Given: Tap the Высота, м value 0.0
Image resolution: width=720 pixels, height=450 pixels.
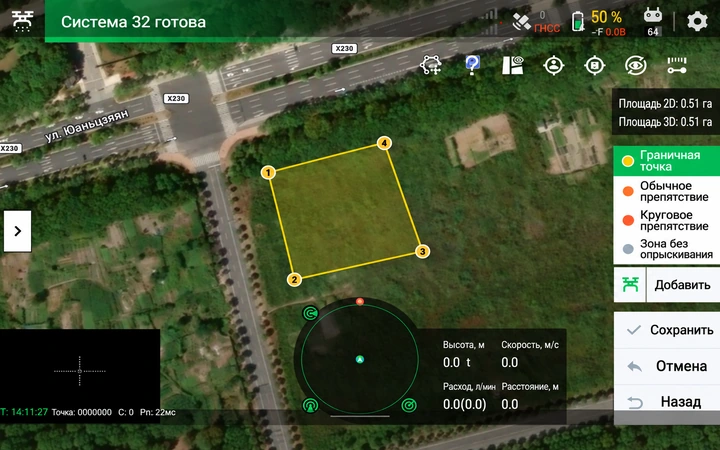Looking at the screenshot, I should [x=451, y=362].
